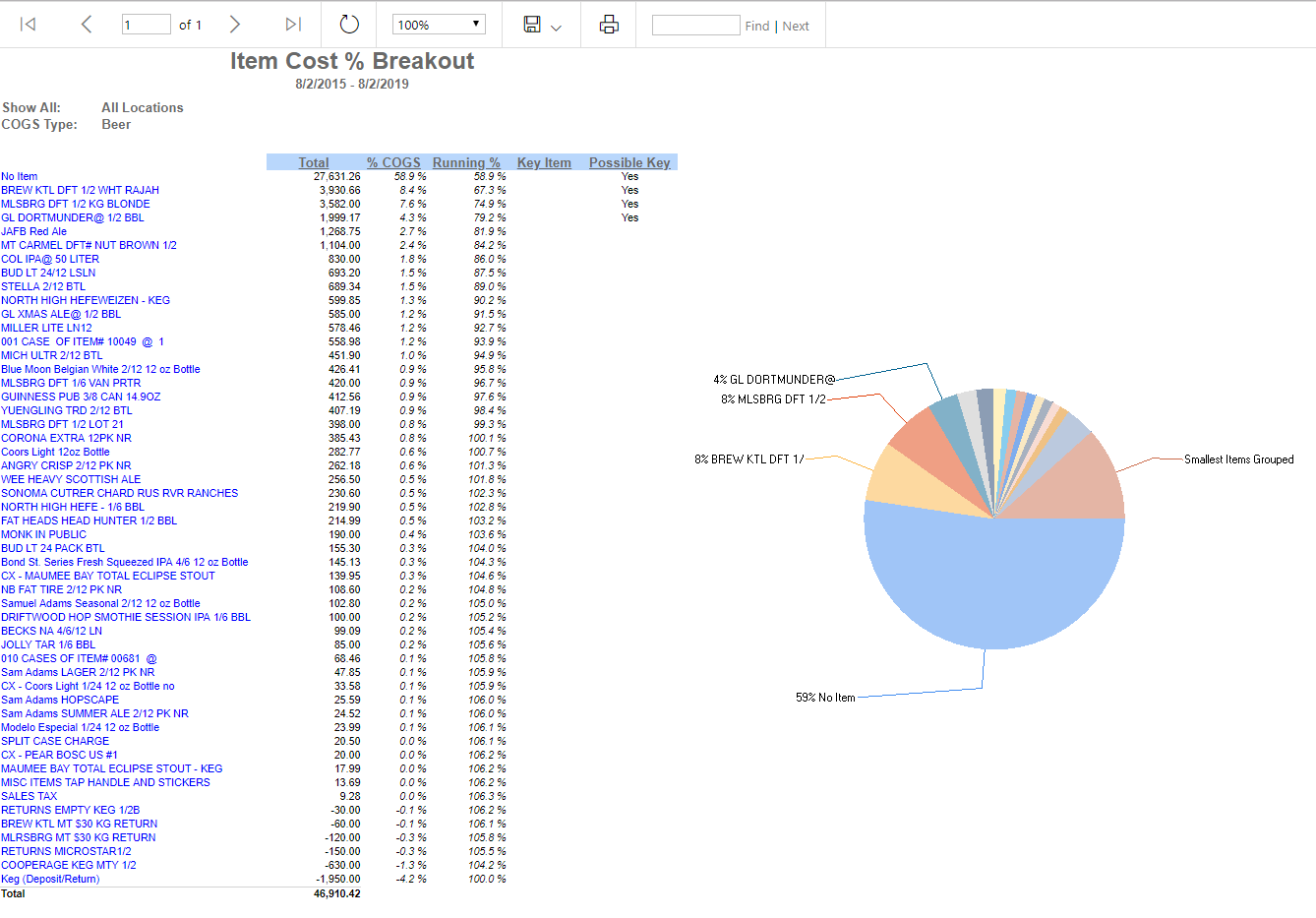Open Blue Moon Belgian White item
Image resolution: width=1316 pixels, height=918 pixels.
pos(100,370)
